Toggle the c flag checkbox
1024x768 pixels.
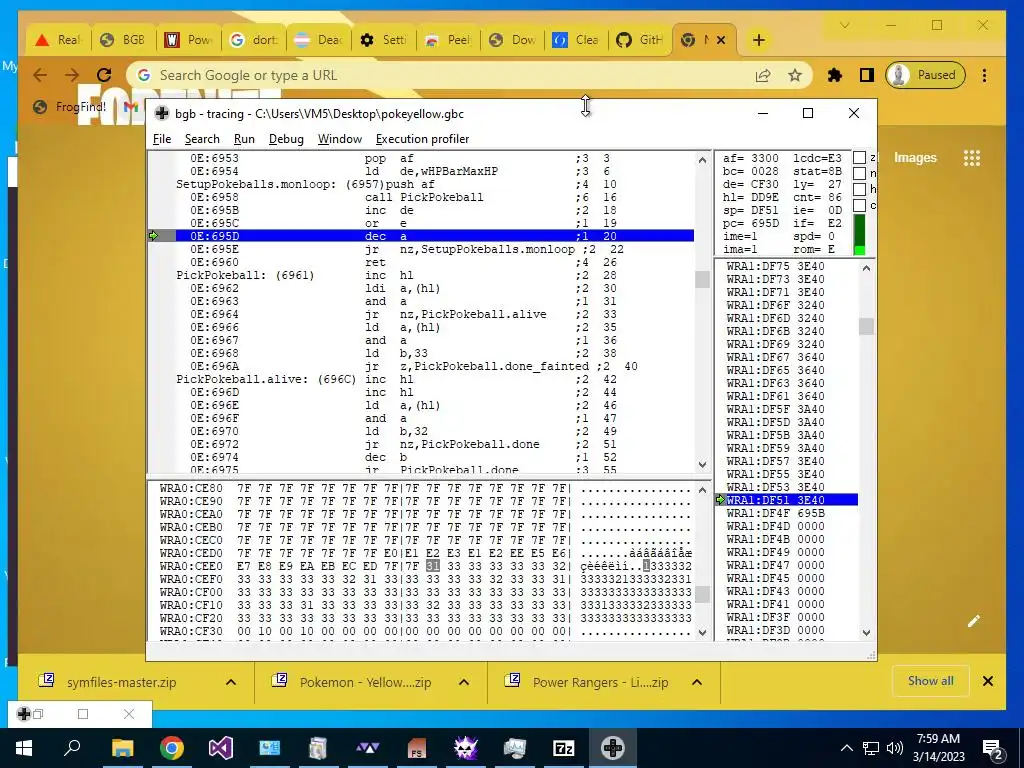pos(859,205)
